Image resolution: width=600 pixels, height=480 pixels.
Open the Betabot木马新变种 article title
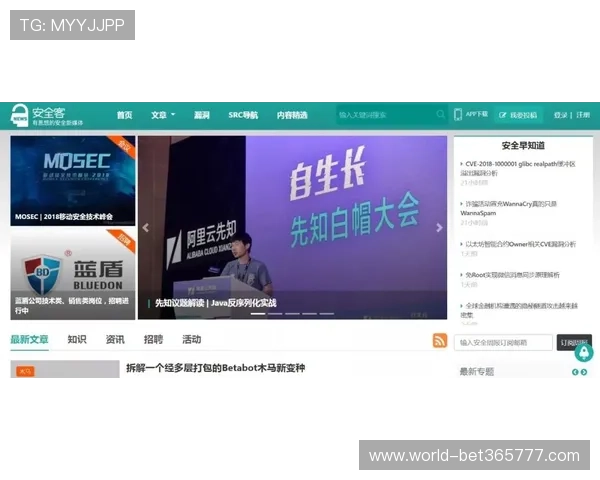point(215,368)
